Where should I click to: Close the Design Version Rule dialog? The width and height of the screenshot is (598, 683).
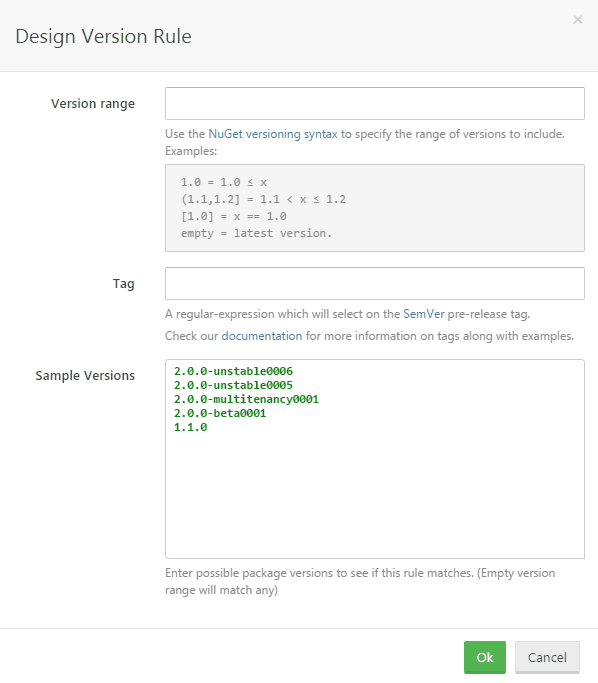578,20
